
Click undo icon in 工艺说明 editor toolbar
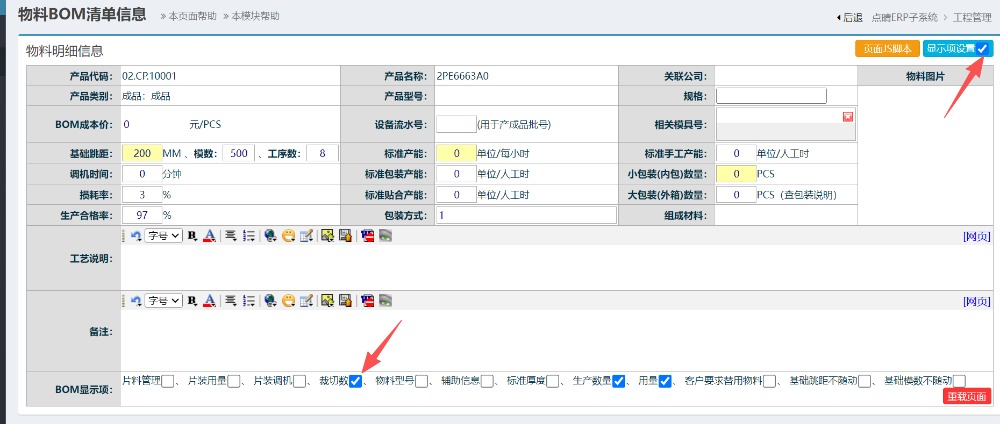136,236
